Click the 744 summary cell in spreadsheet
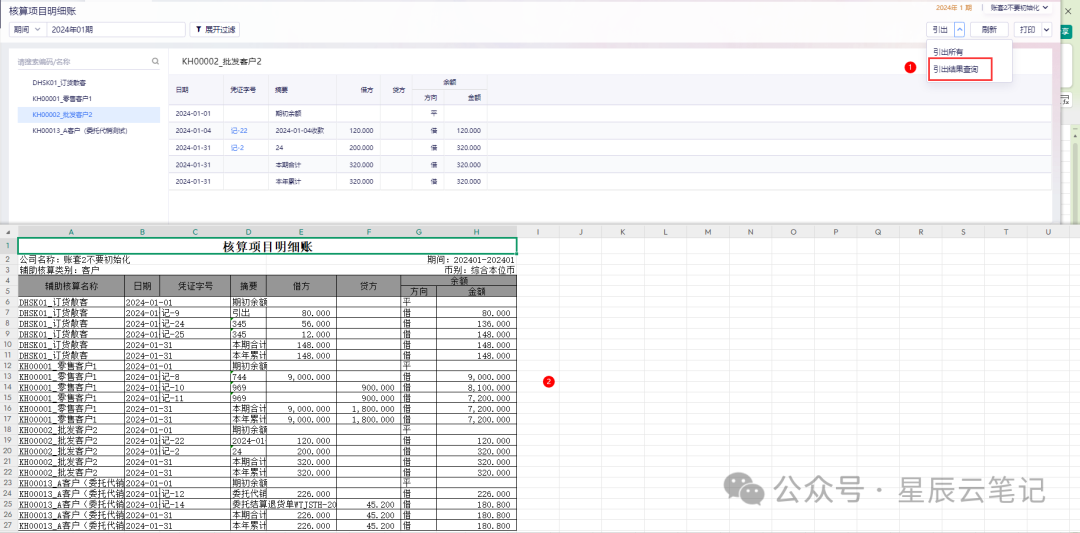1080x533 pixels. (249, 377)
